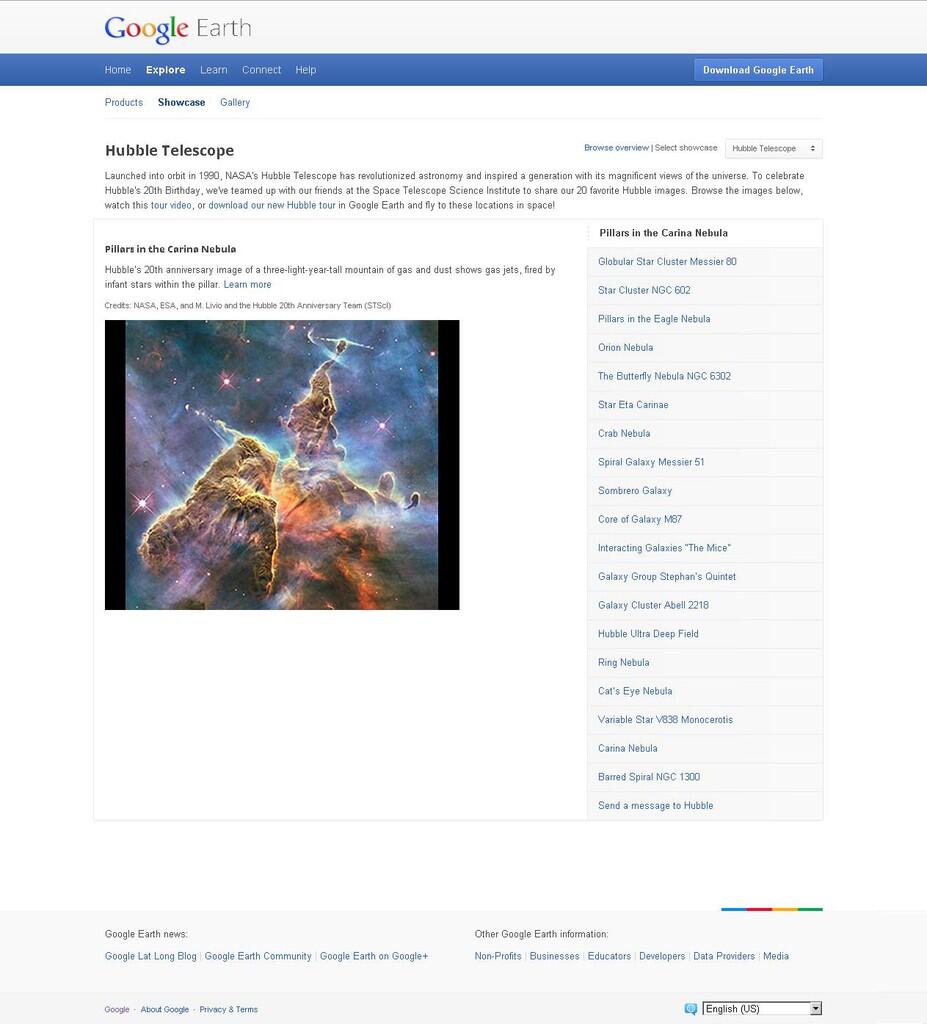Open the Media footer link
The width and height of the screenshot is (927, 1024).
tap(776, 957)
